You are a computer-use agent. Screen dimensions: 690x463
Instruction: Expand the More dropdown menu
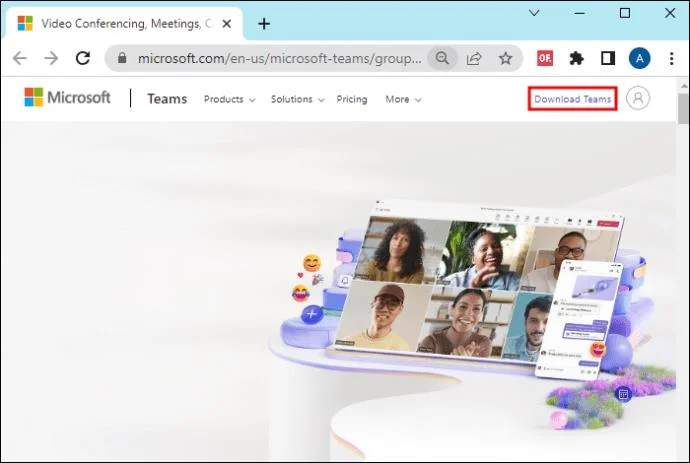pos(403,99)
